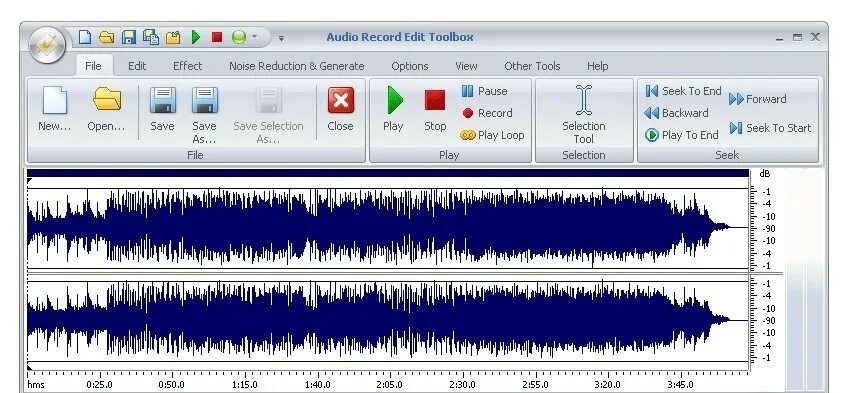Stop playback with large Stop button
This screenshot has width=844, height=393.
pos(434,110)
